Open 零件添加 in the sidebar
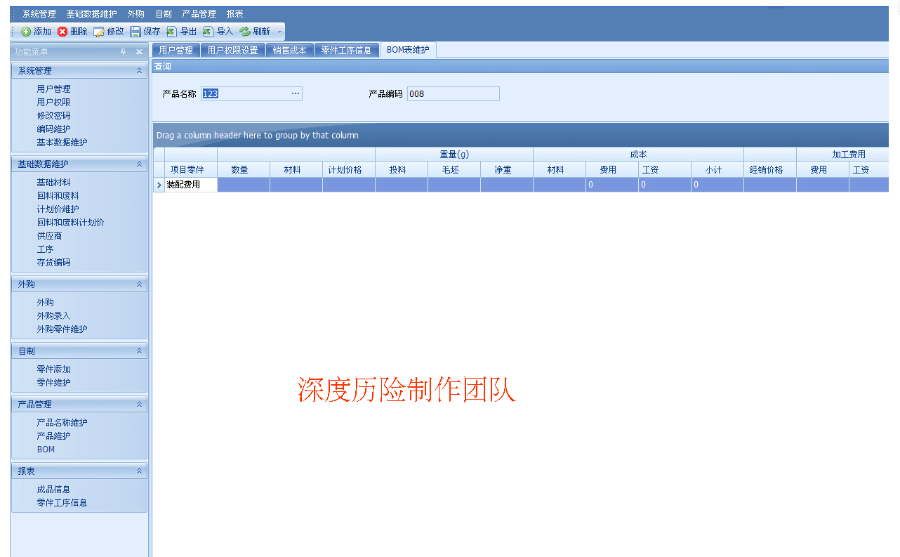The image size is (900, 557). (x=53, y=369)
